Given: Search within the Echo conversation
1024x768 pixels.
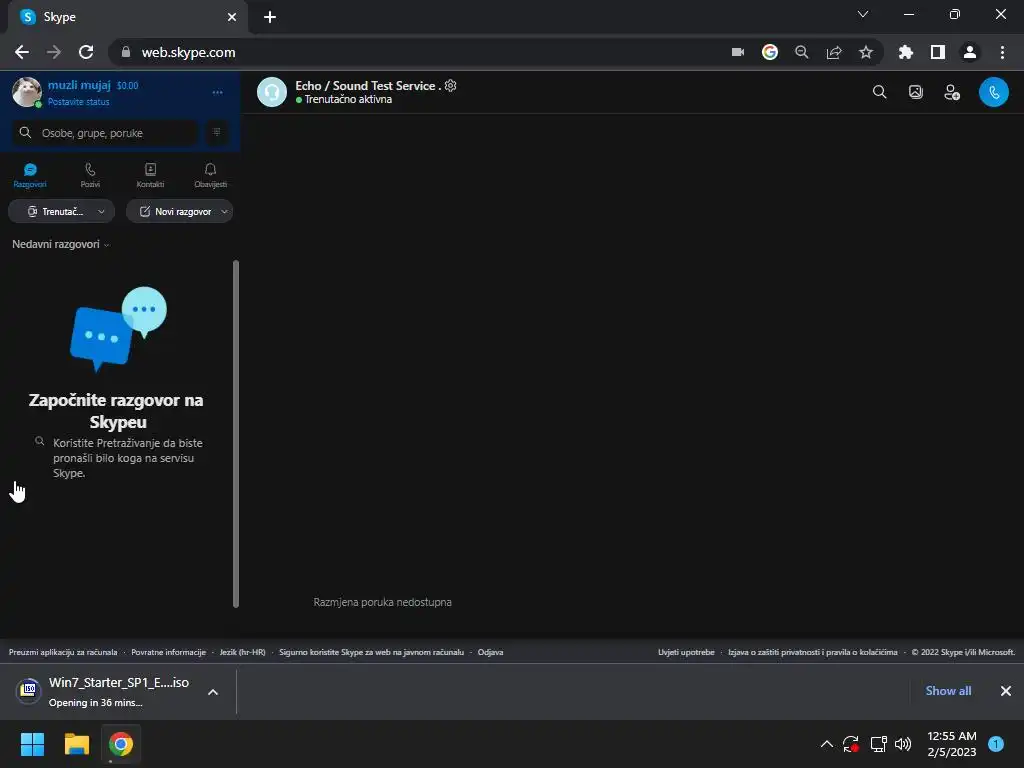Looking at the screenshot, I should click(880, 92).
